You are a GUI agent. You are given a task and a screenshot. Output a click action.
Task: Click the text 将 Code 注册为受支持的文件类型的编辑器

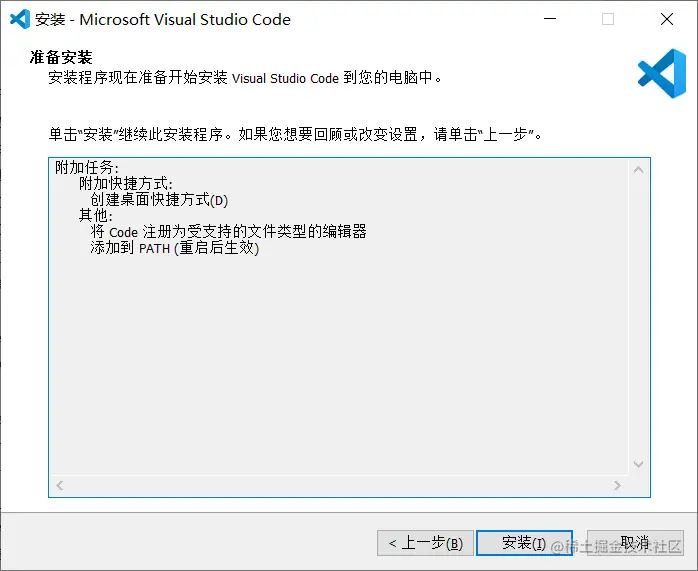pyautogui.click(x=228, y=232)
